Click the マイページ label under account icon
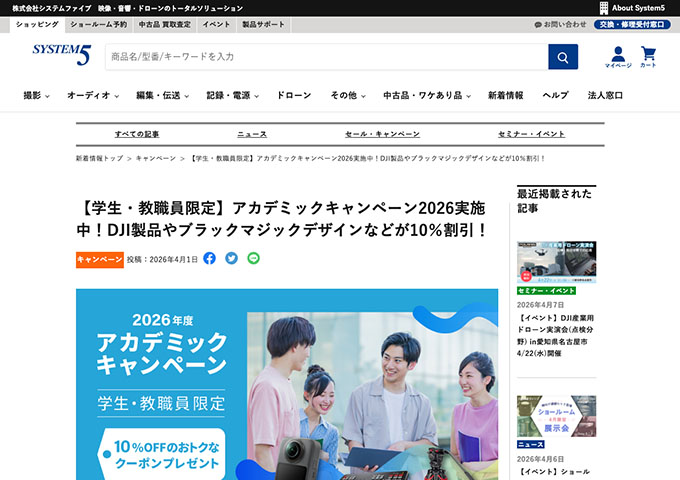The image size is (680, 480). tap(618, 66)
